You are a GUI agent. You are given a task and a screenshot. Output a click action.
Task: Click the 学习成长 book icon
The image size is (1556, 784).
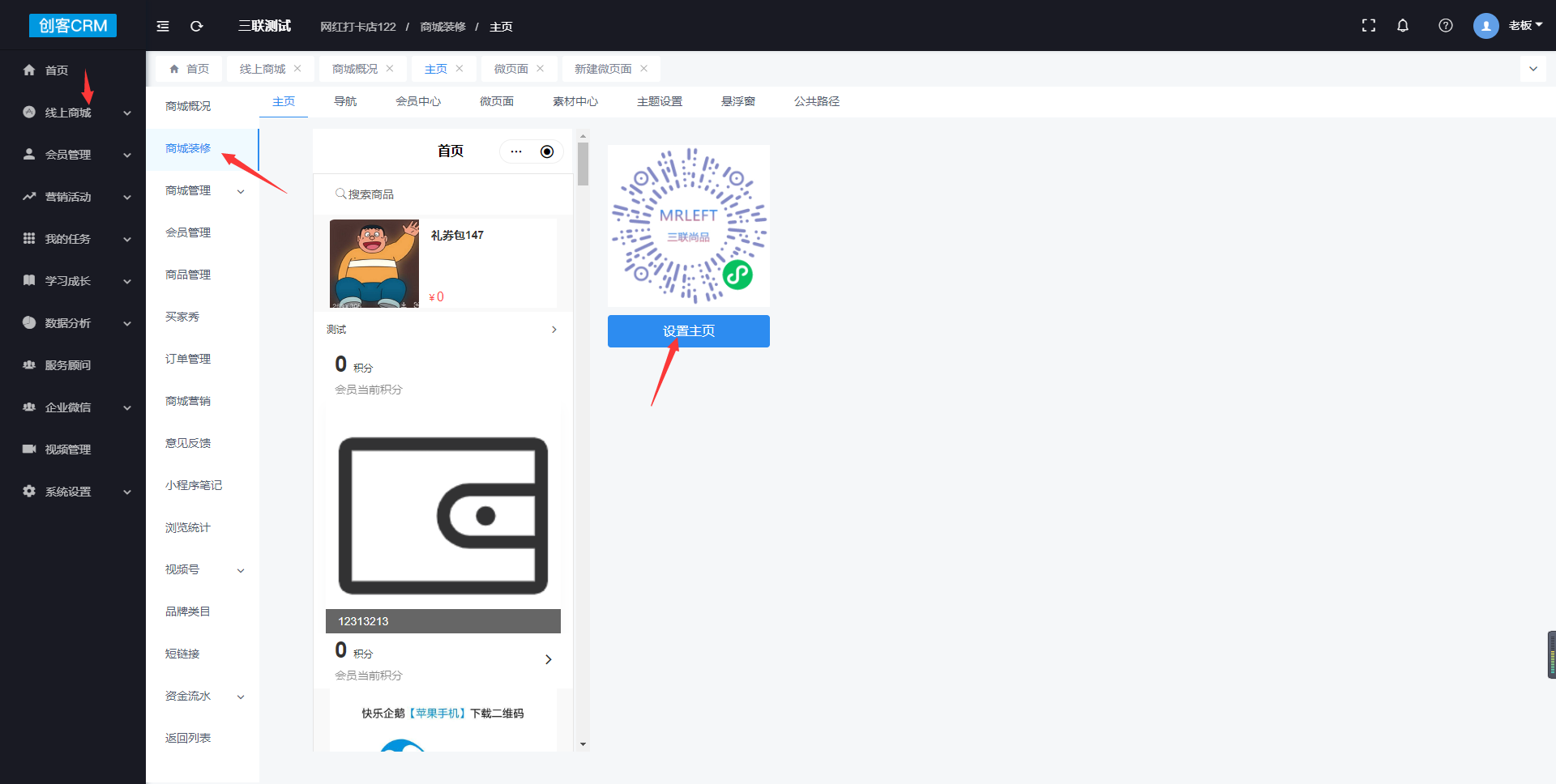point(29,281)
